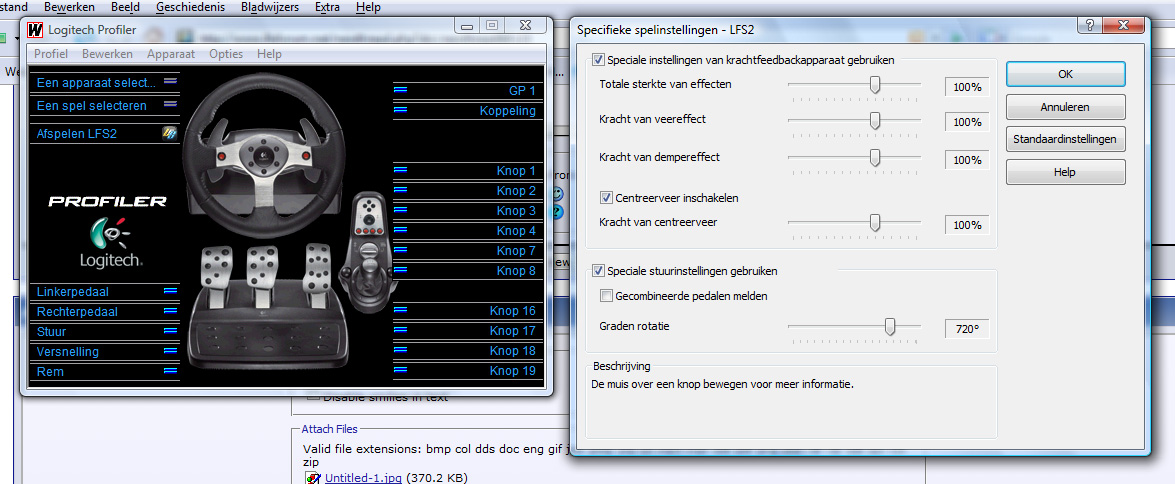Click the launch icon next to Afspelen LFS2
This screenshot has height=484, width=1175.
pos(169,134)
